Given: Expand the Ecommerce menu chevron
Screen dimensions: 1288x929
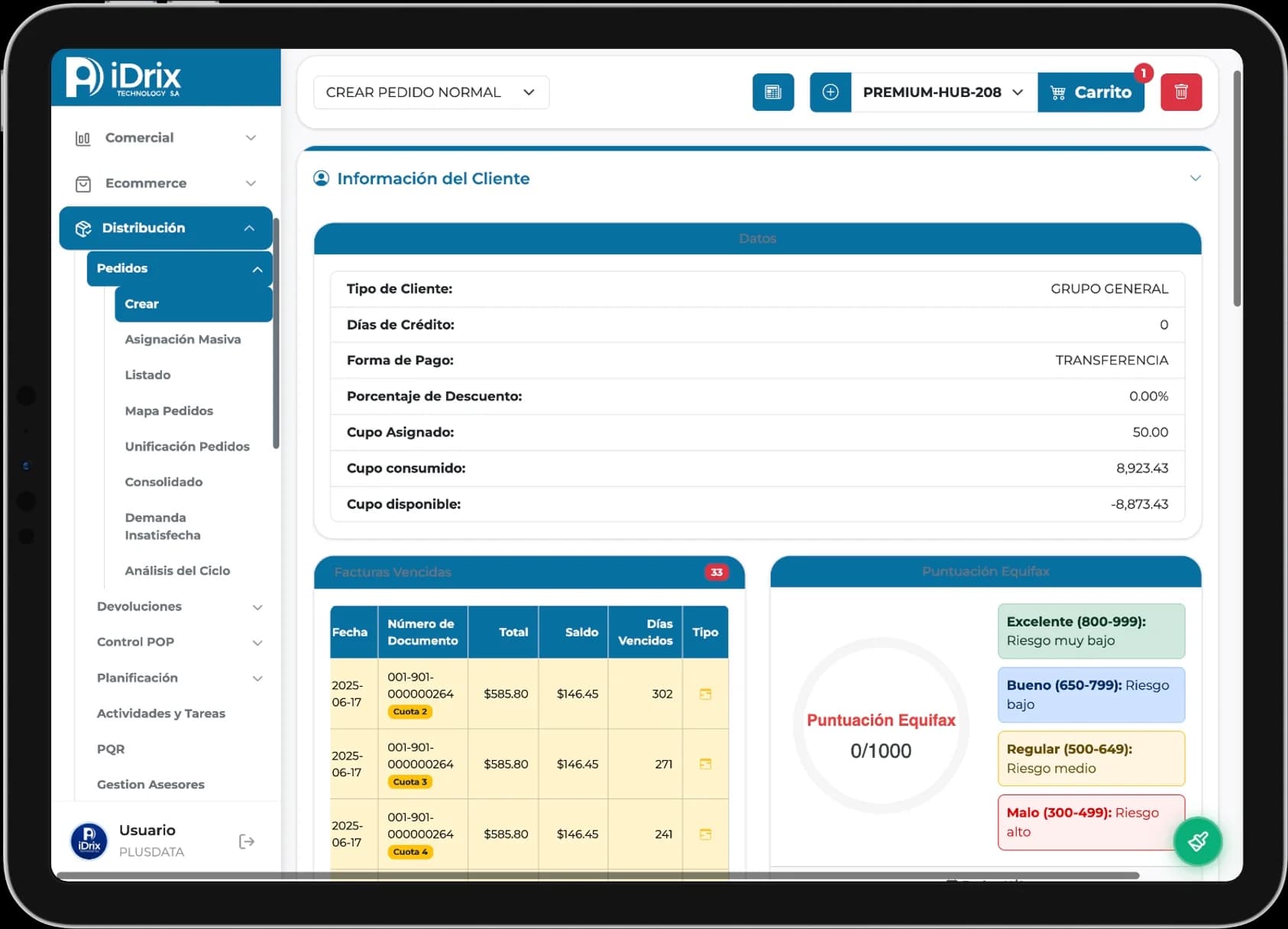Looking at the screenshot, I should tap(251, 183).
